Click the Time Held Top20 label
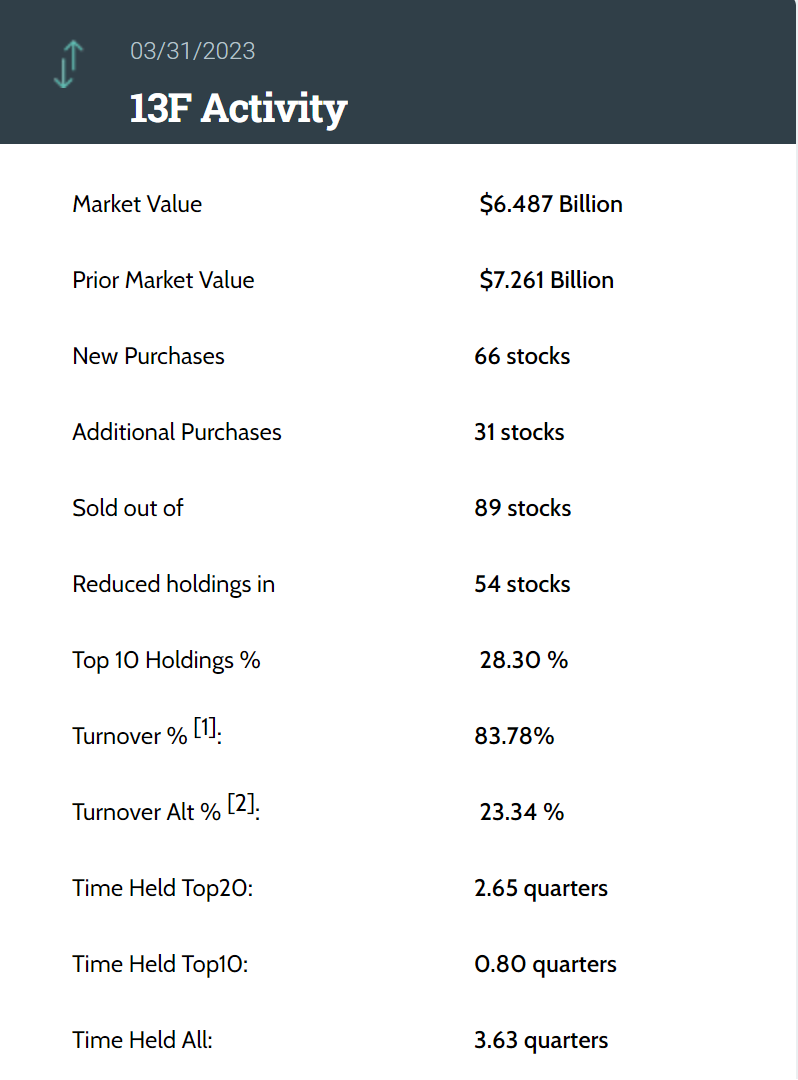This screenshot has width=798, height=1080. [162, 888]
